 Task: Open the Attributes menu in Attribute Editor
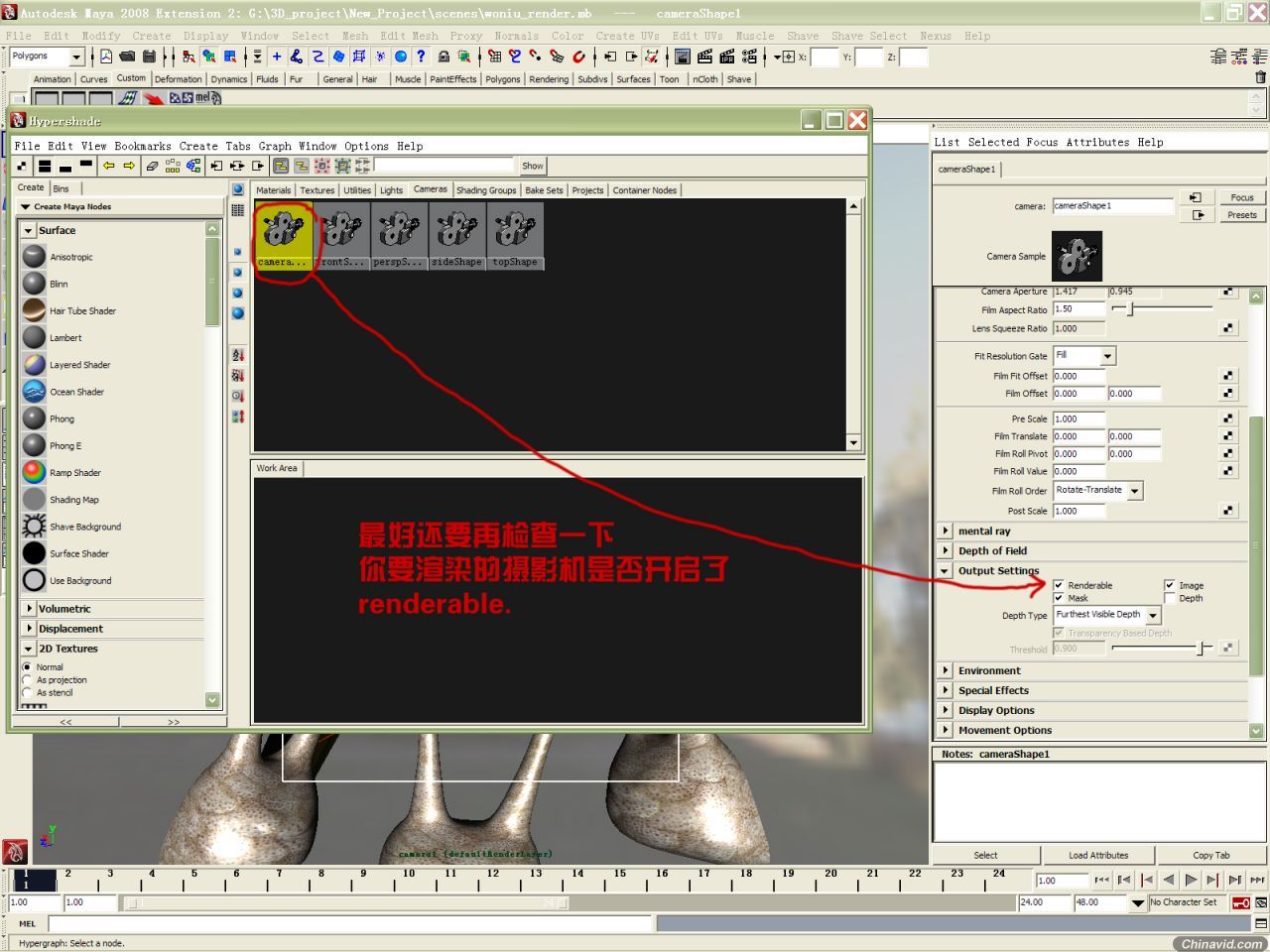(x=1097, y=142)
